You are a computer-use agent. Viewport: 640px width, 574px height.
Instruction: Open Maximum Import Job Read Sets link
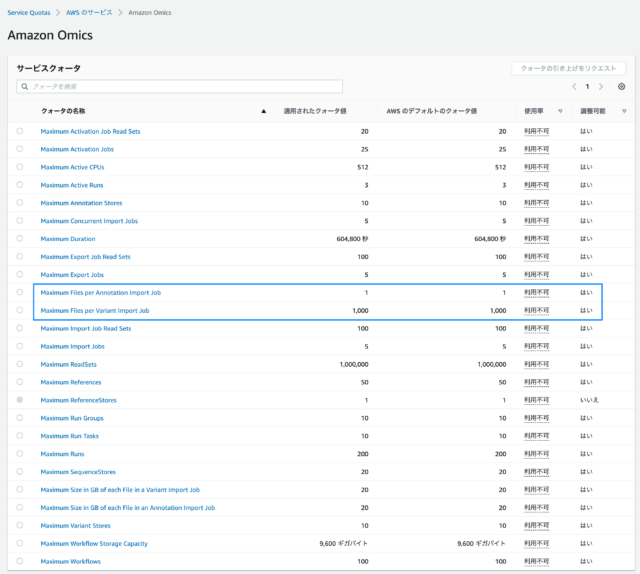(86, 329)
